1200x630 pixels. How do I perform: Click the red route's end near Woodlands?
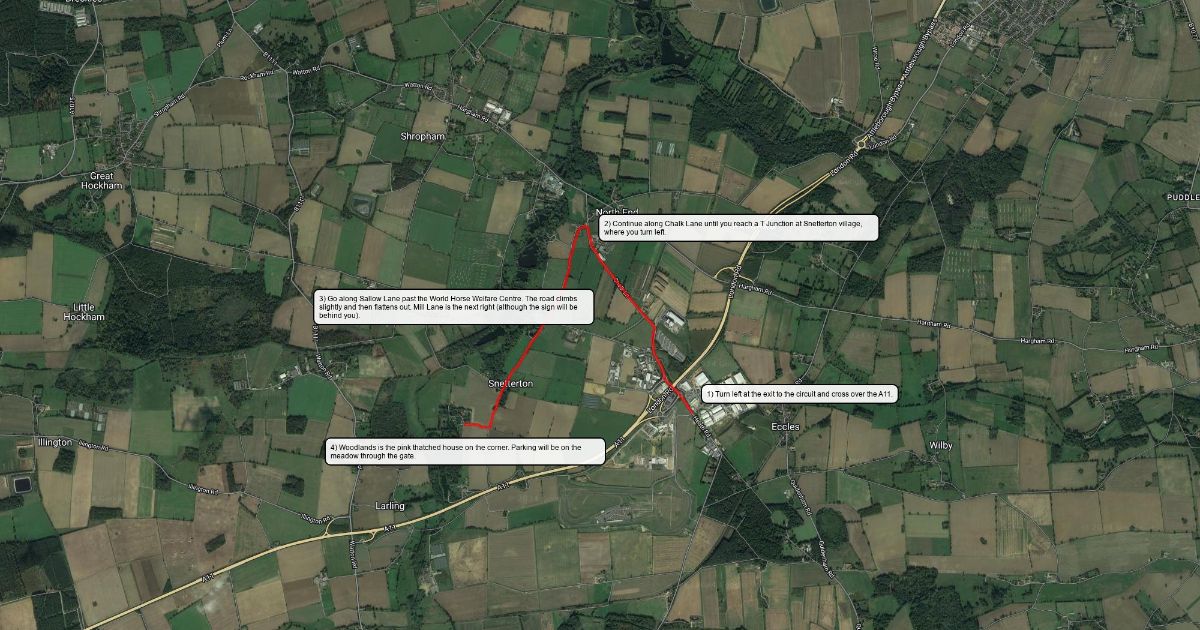click(x=464, y=424)
